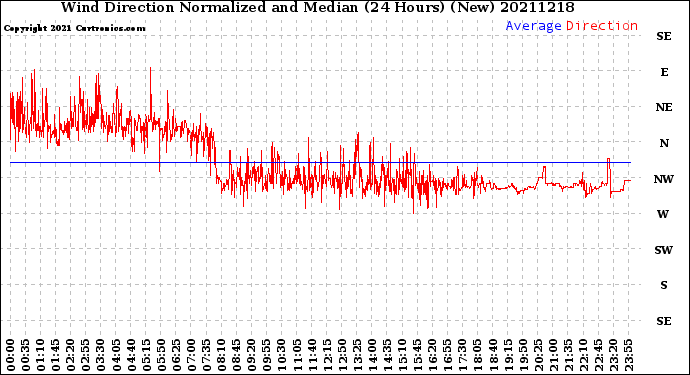Click the Copyright 2021 Cartronics.com label
Screen dimensions: 690x375
74,28
